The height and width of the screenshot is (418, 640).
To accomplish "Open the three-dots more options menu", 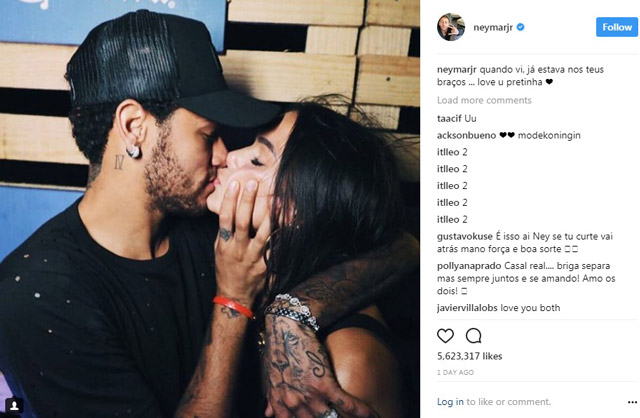I will [632, 402].
